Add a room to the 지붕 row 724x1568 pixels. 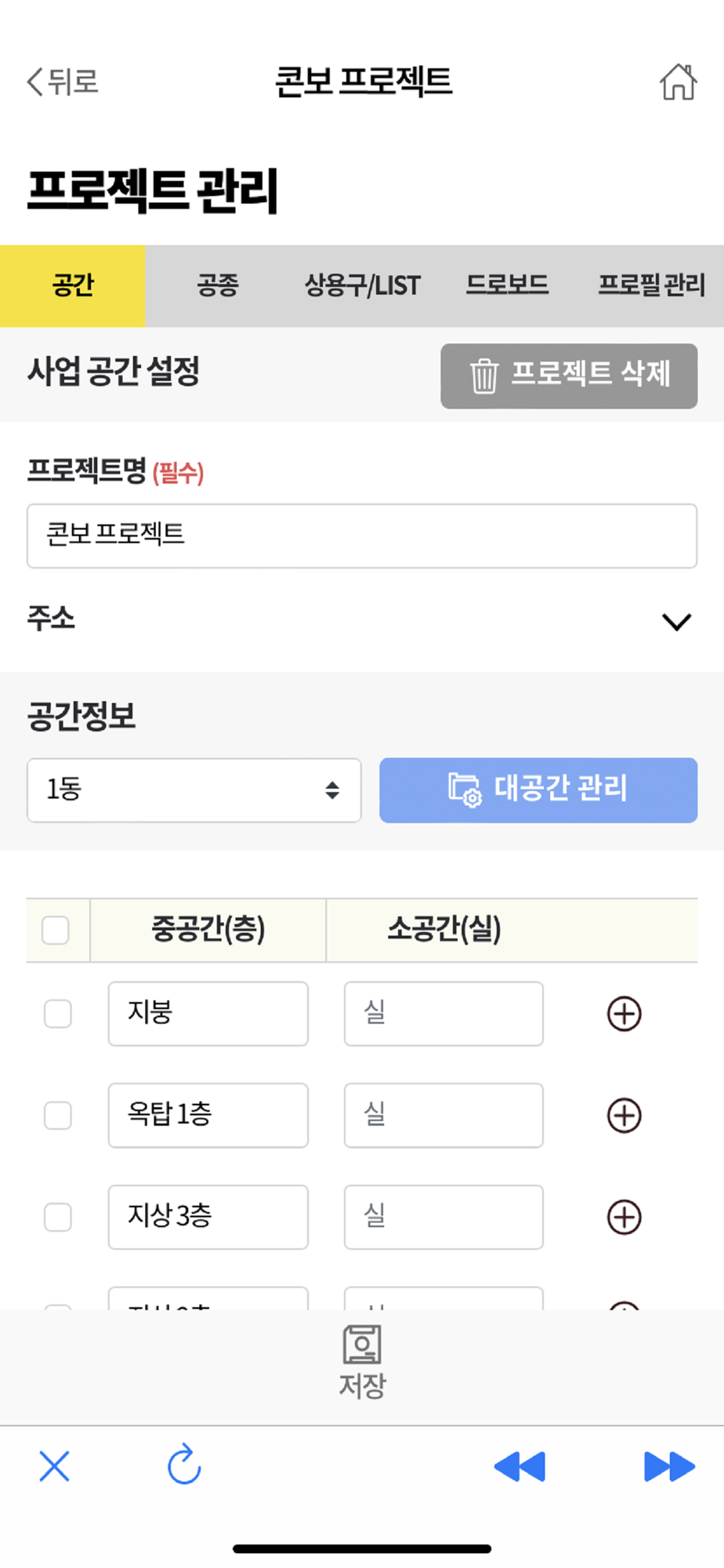pos(624,1014)
